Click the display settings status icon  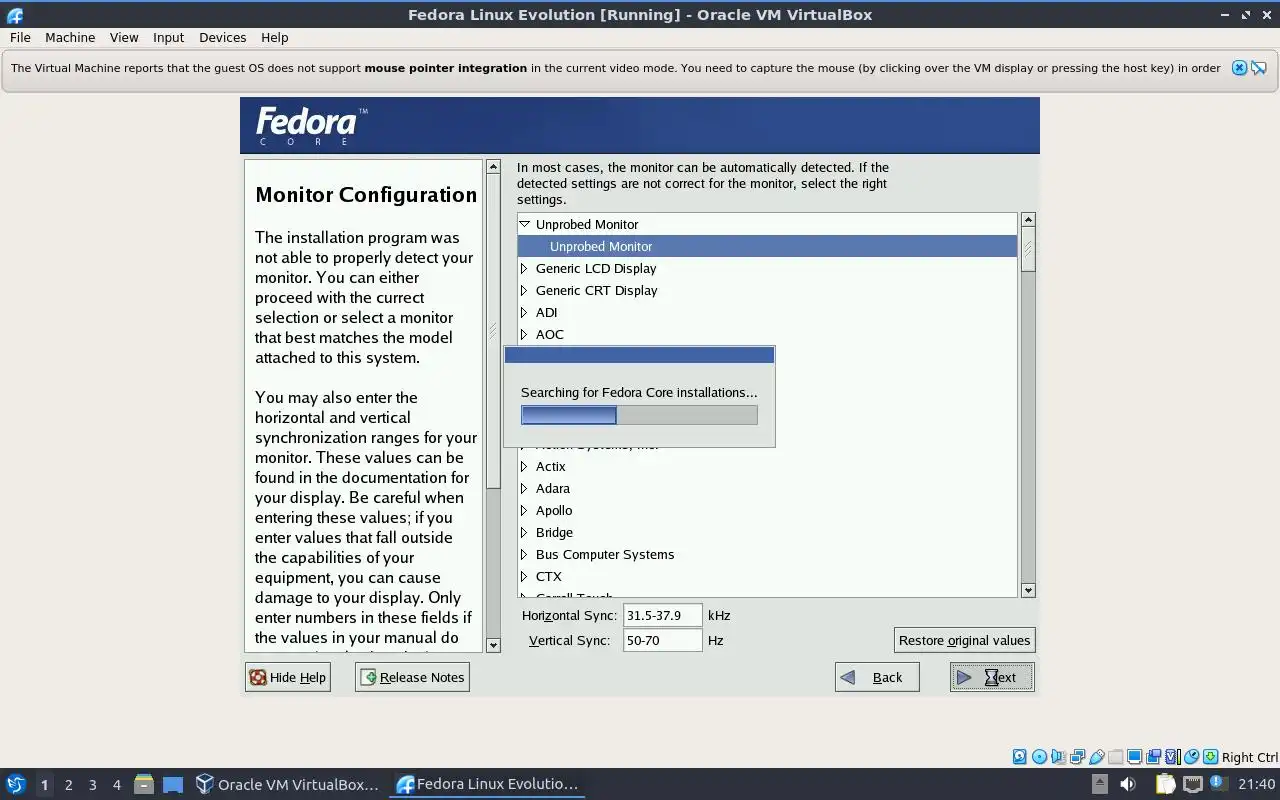coord(1134,757)
